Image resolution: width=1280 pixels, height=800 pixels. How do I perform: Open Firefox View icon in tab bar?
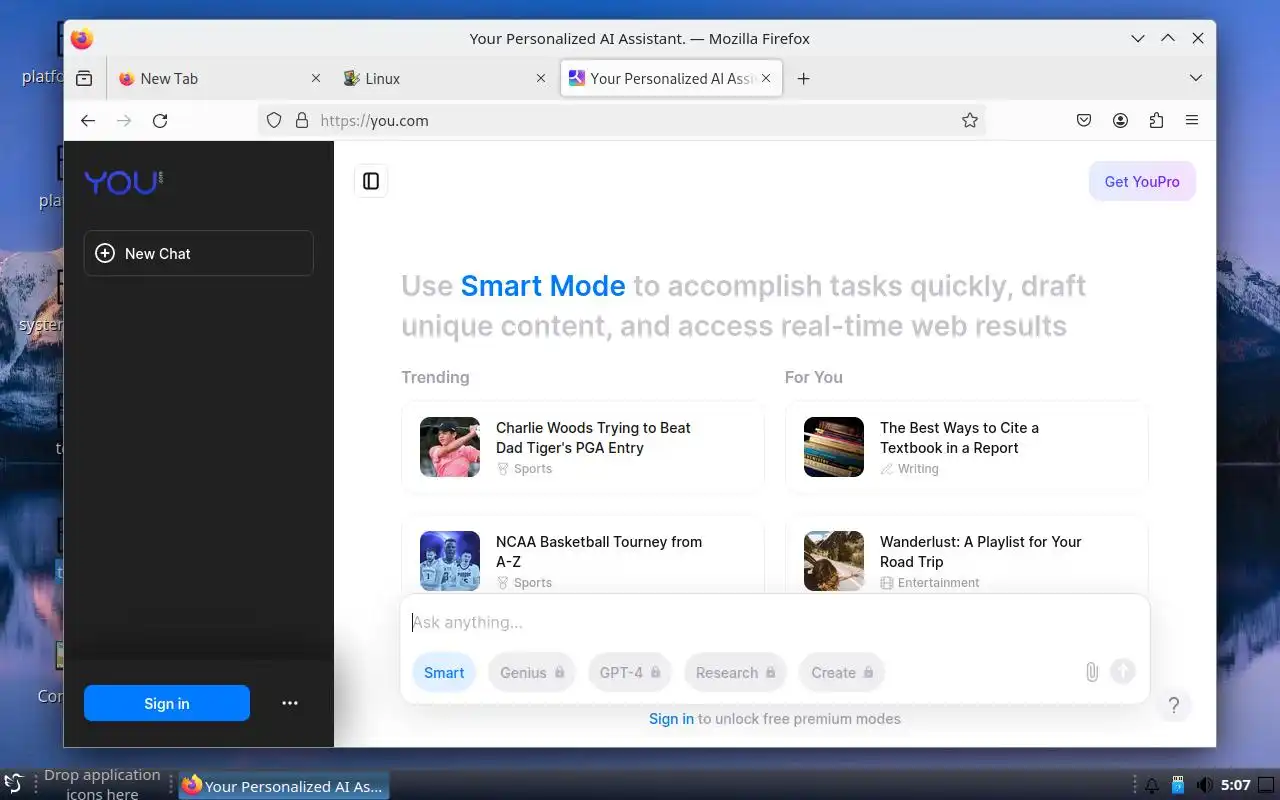[x=84, y=78]
